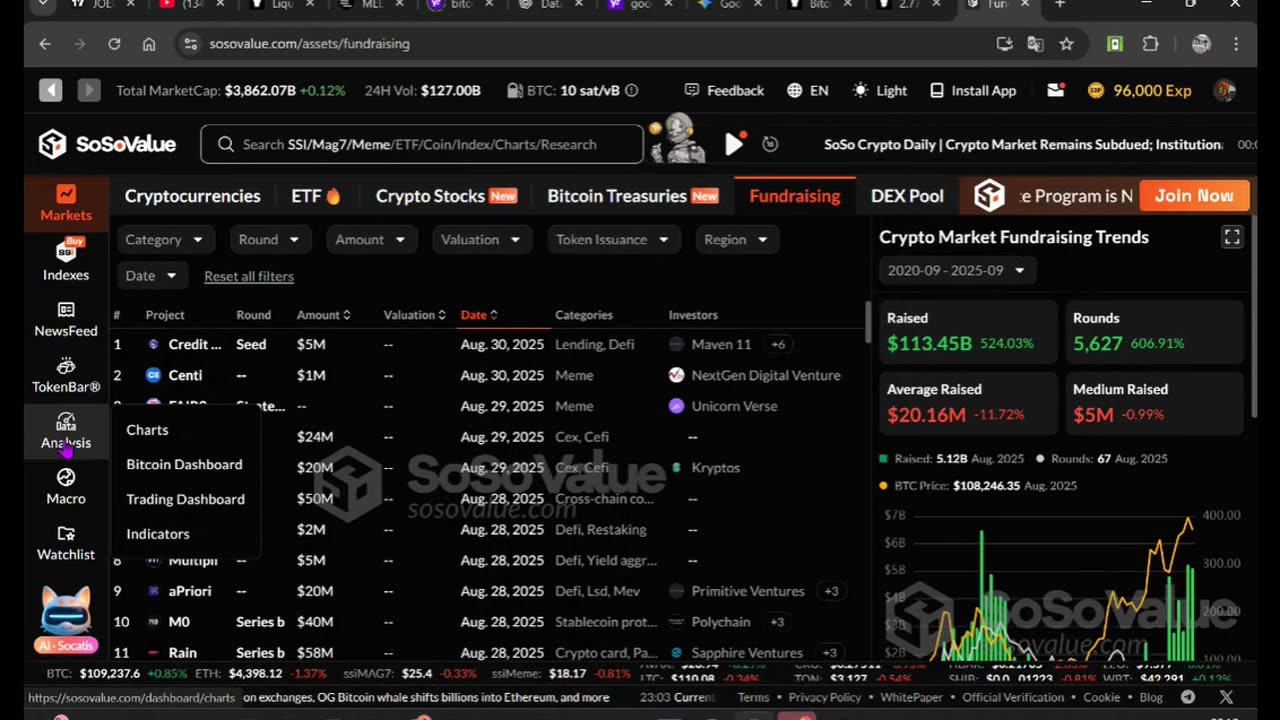Open the Amount filter dropdown
1280x720 pixels.
[x=370, y=239]
